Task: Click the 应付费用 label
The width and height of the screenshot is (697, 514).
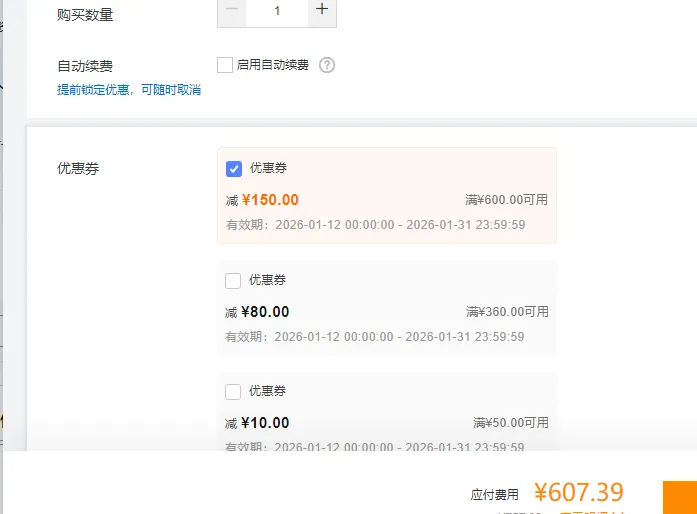Action: pos(494,494)
